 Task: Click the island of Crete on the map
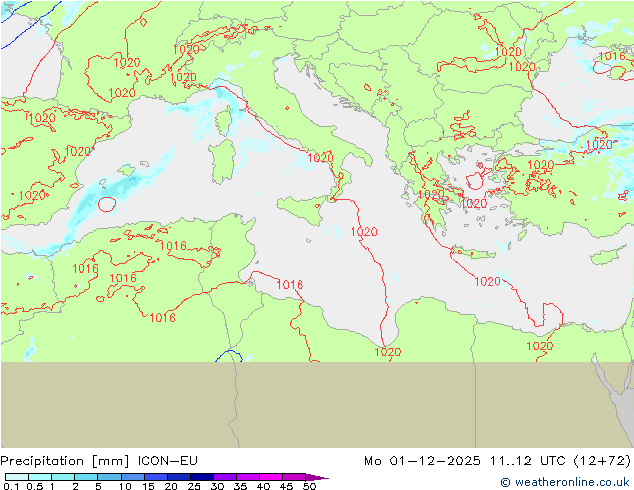[x=473, y=252]
